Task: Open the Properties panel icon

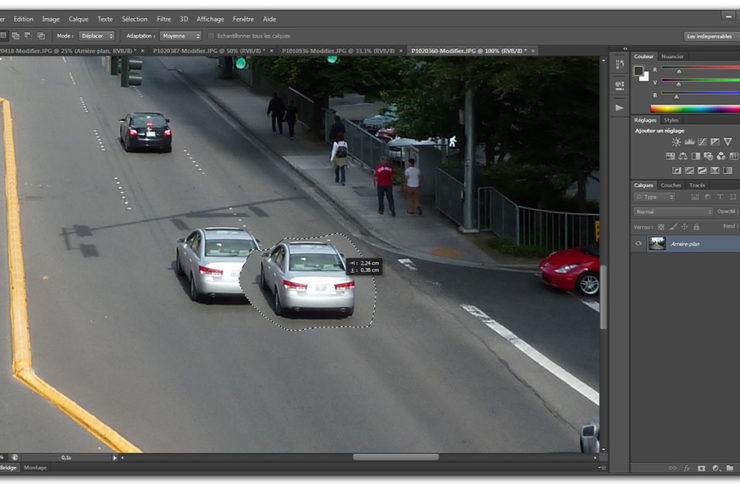Action: pyautogui.click(x=620, y=85)
